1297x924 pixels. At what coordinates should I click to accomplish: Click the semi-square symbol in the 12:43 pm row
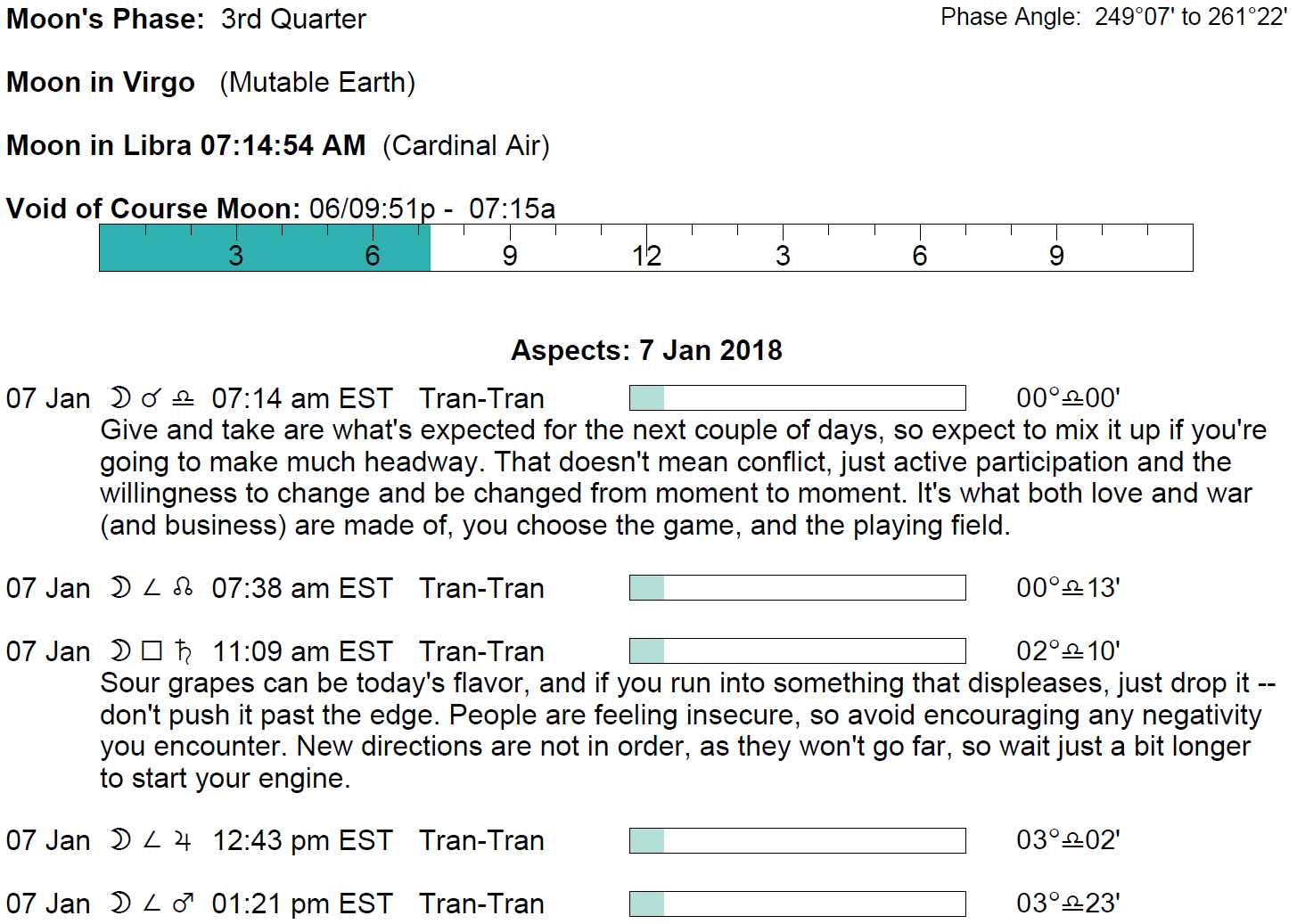(x=152, y=840)
